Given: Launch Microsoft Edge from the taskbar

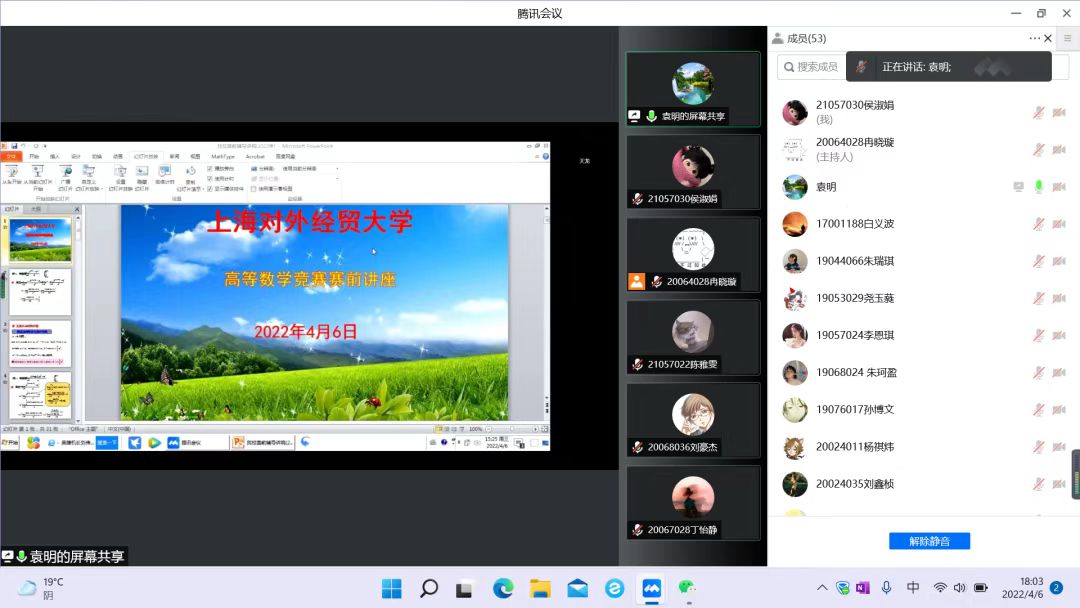Looking at the screenshot, I should (503, 588).
